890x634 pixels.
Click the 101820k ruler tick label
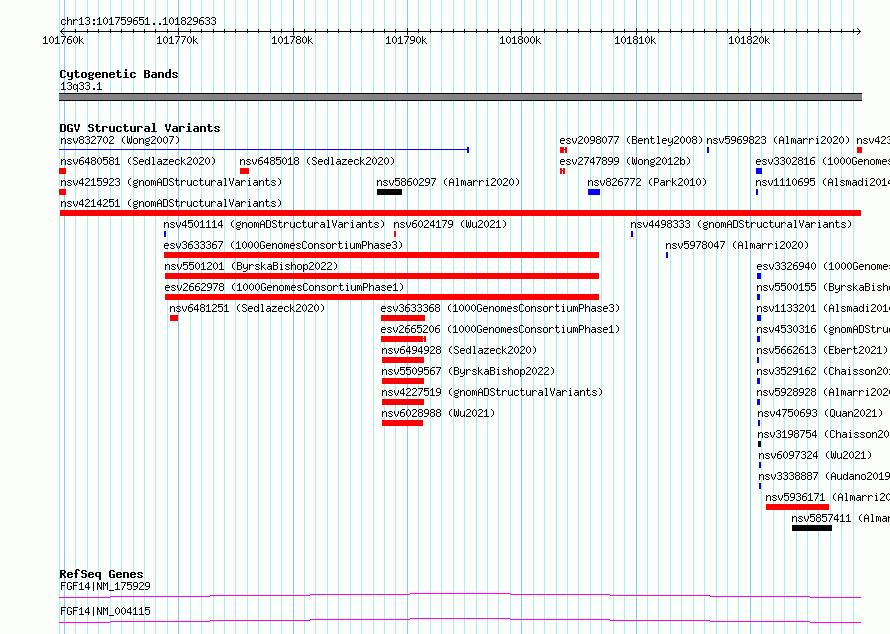click(749, 40)
